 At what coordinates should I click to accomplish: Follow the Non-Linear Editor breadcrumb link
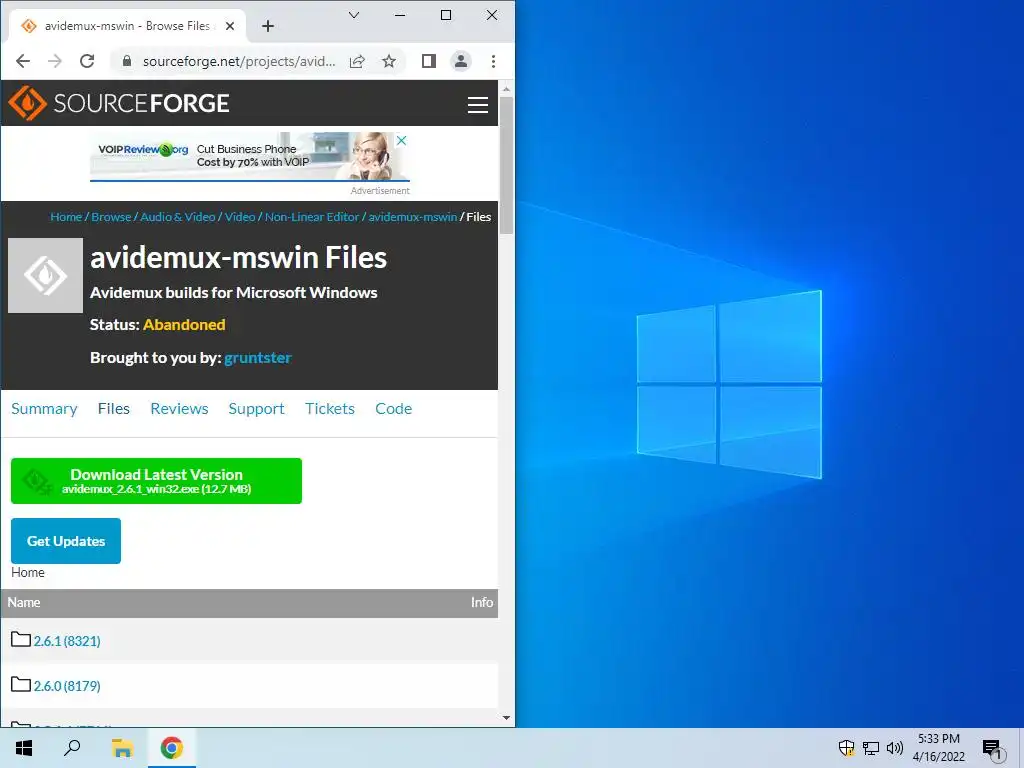click(x=312, y=217)
